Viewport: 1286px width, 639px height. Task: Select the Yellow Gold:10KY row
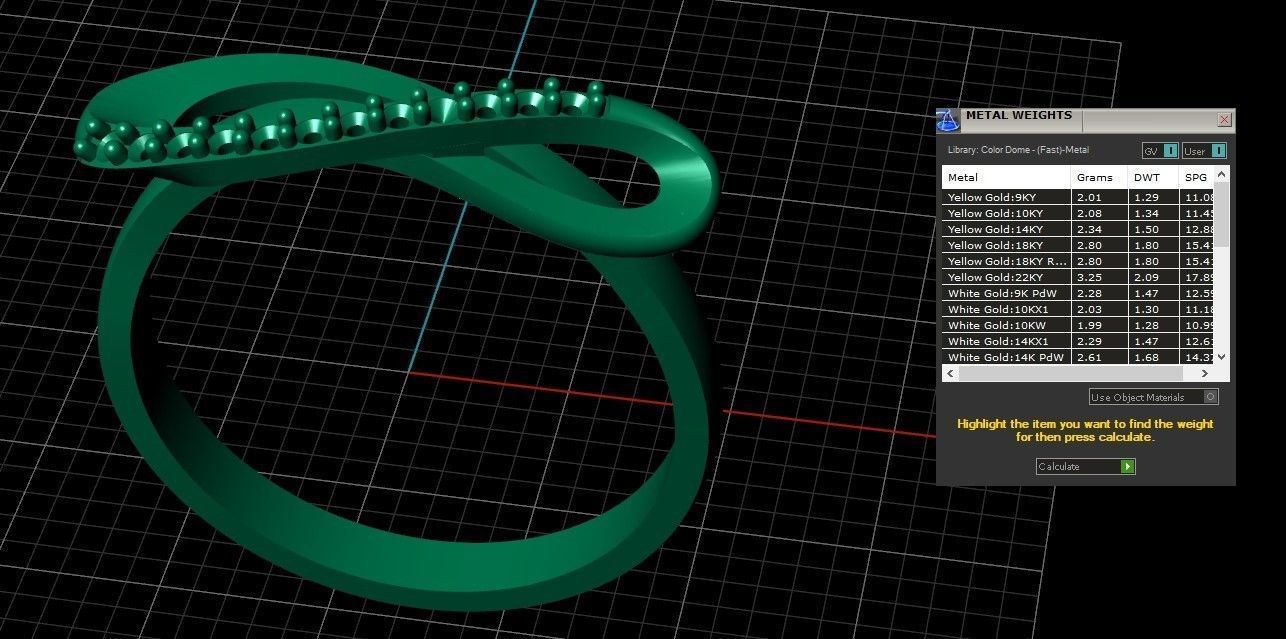click(x=1079, y=213)
